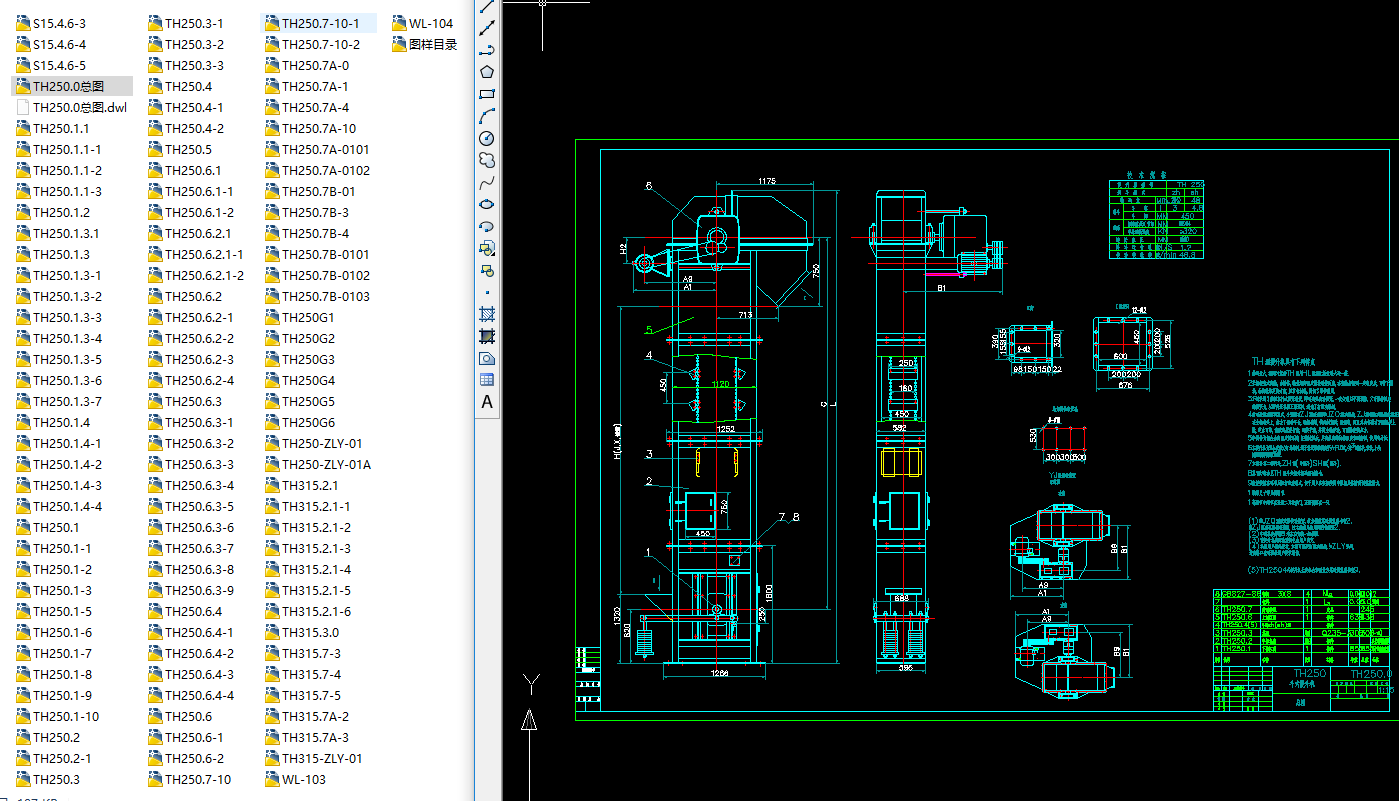Select the Polygon tool
This screenshot has height=801, width=1399.
click(x=487, y=72)
